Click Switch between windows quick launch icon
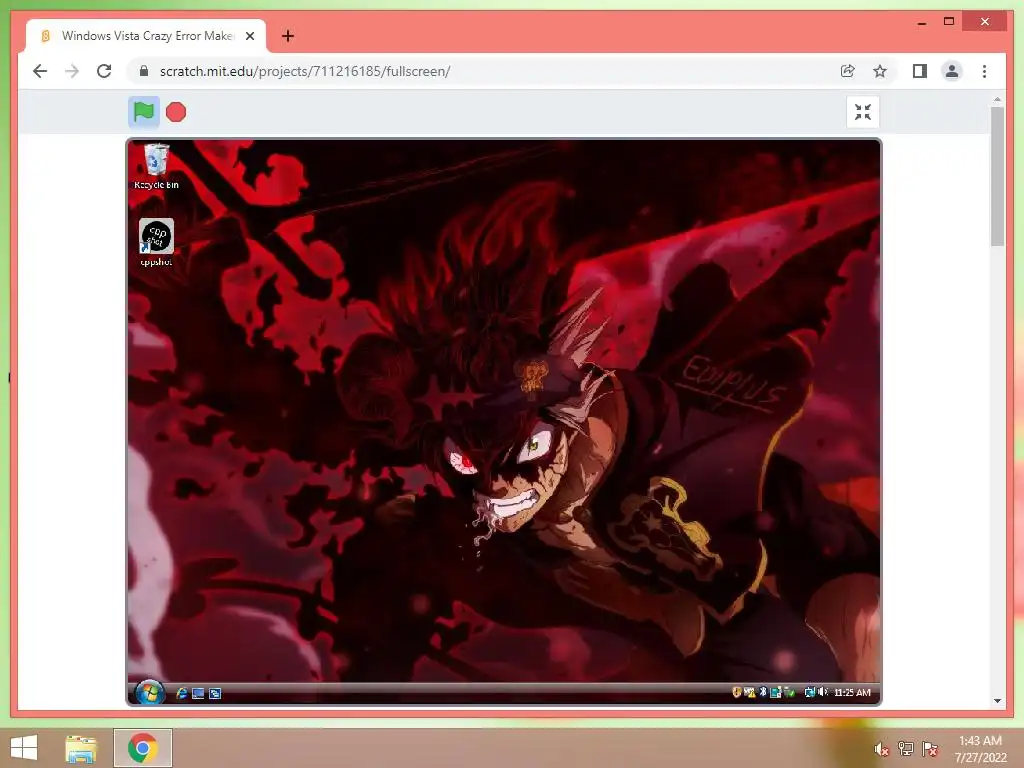 coord(215,693)
